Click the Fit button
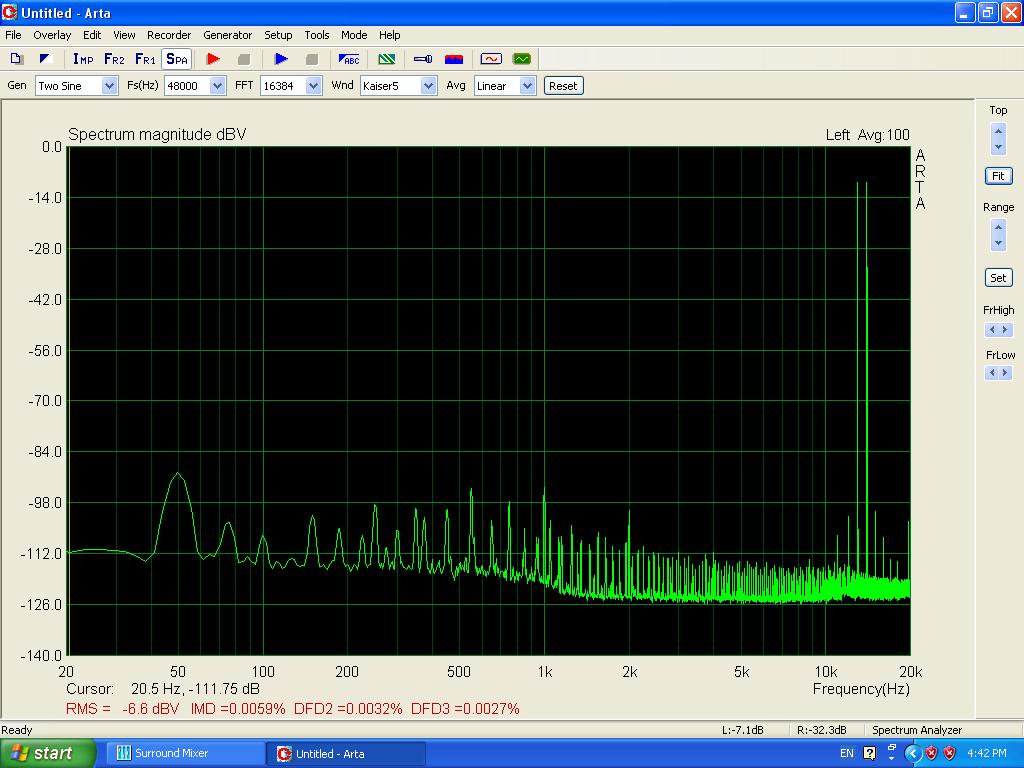The image size is (1024, 768). (999, 176)
